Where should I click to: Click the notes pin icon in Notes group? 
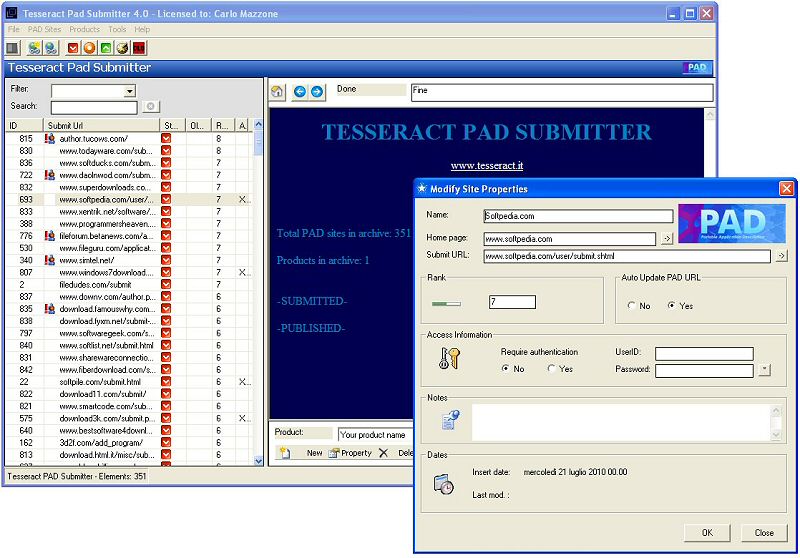point(450,420)
